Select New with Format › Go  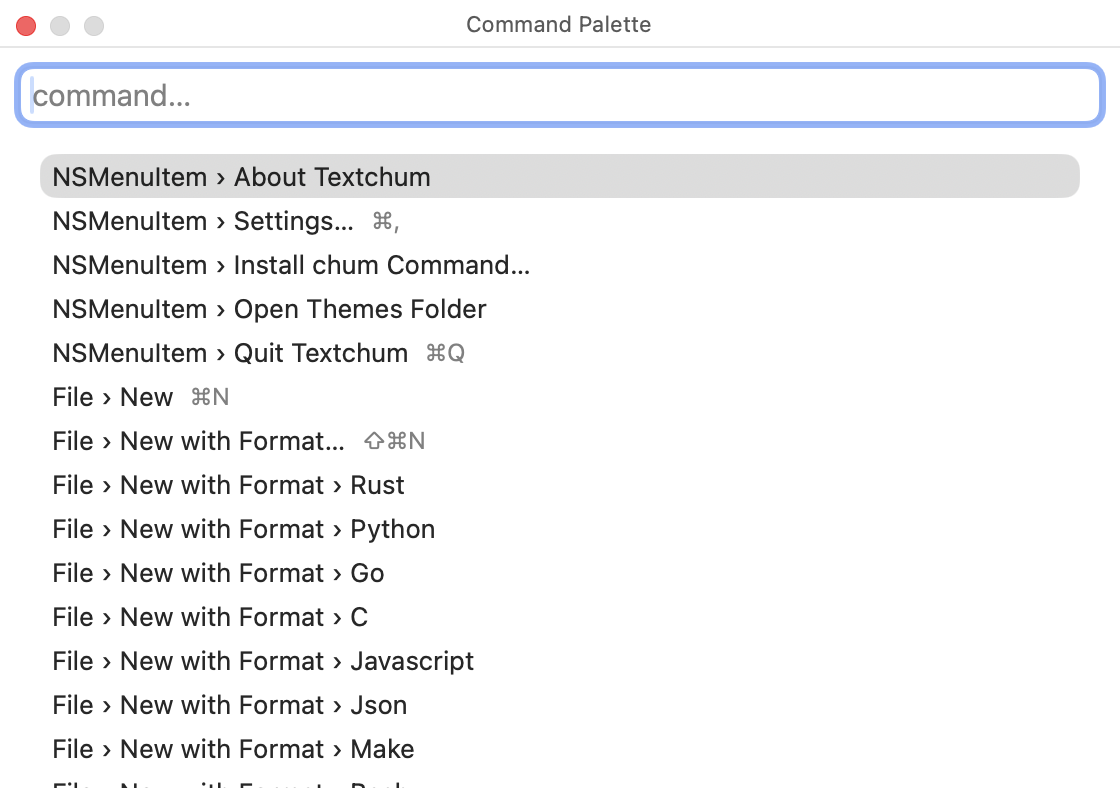pyautogui.click(x=560, y=573)
